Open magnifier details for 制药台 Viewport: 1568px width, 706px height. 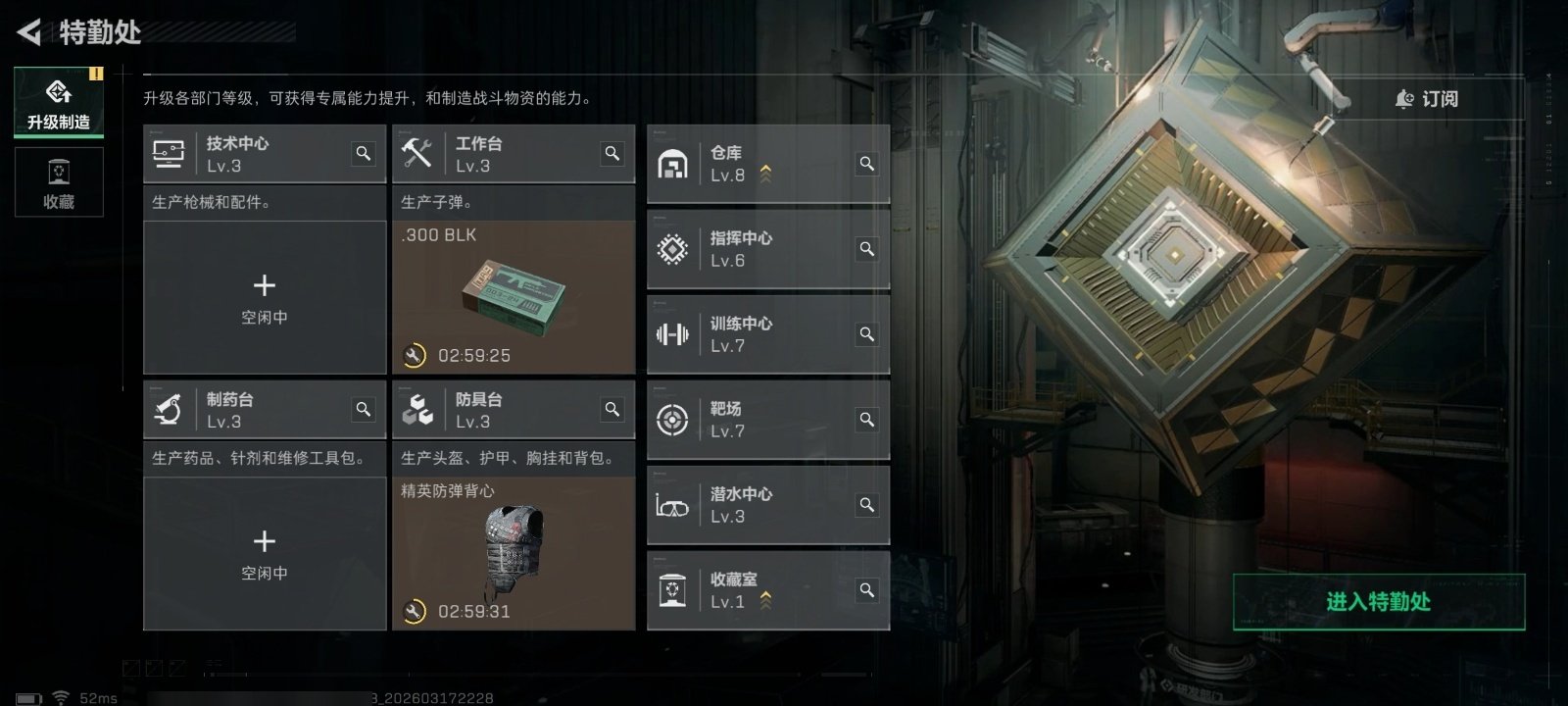click(364, 409)
